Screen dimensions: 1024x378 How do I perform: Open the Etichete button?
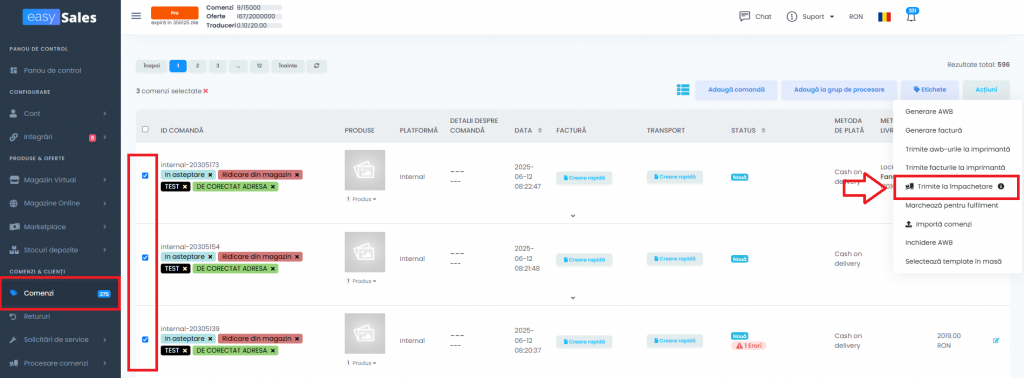click(931, 89)
